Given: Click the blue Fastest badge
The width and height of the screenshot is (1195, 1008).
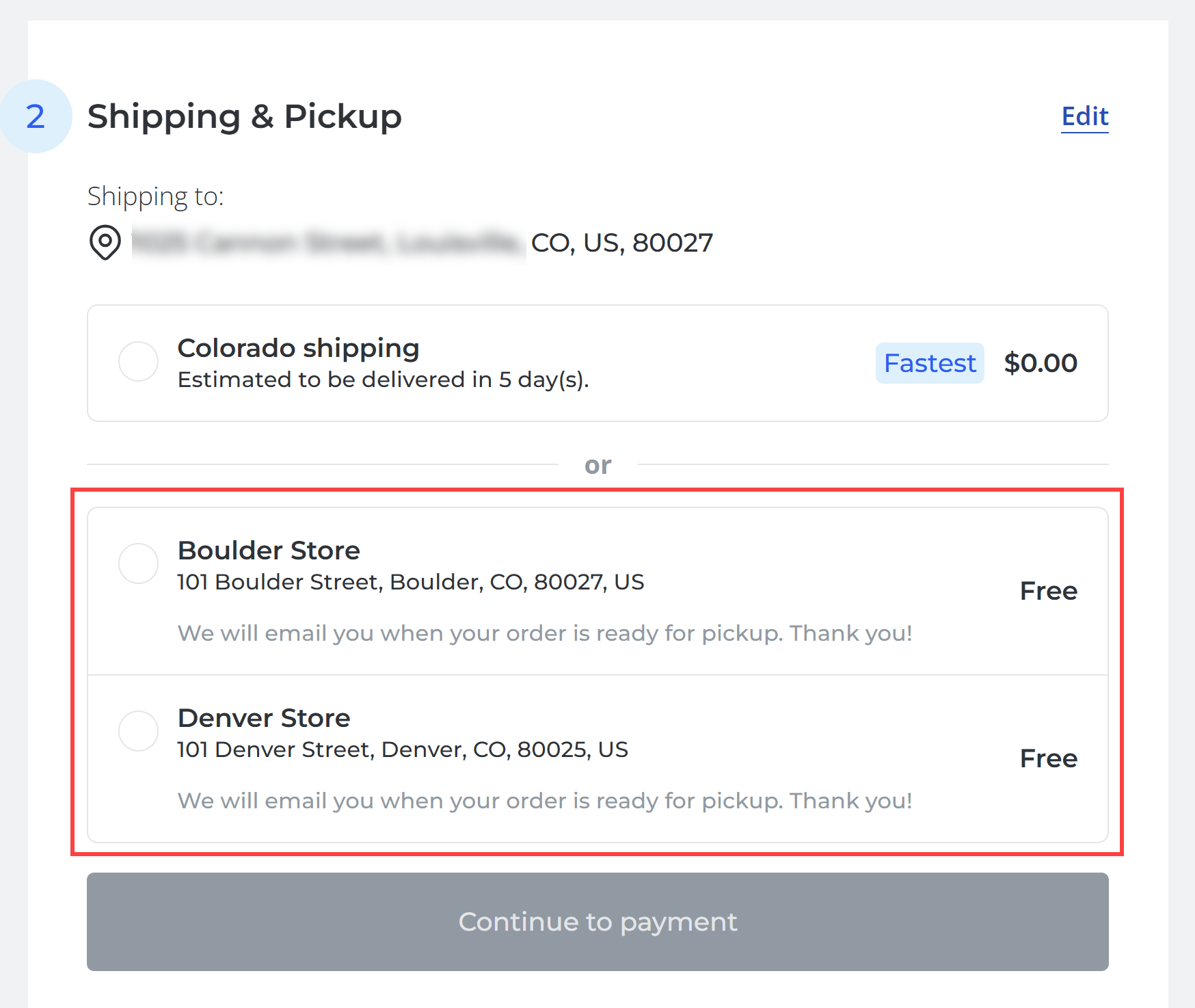Looking at the screenshot, I should coord(930,363).
